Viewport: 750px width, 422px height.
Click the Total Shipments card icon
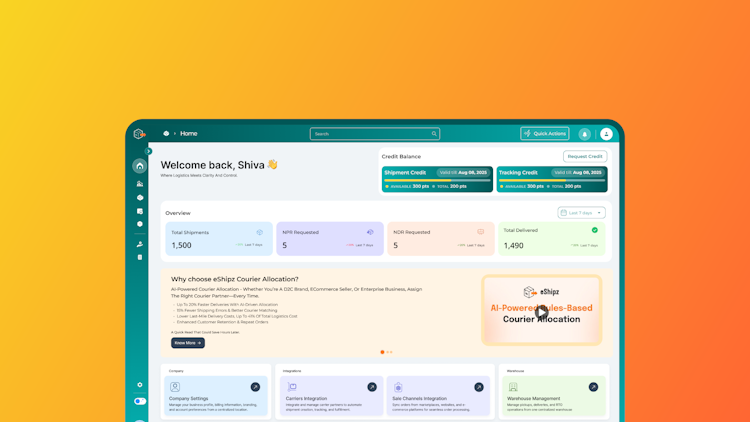coord(260,233)
